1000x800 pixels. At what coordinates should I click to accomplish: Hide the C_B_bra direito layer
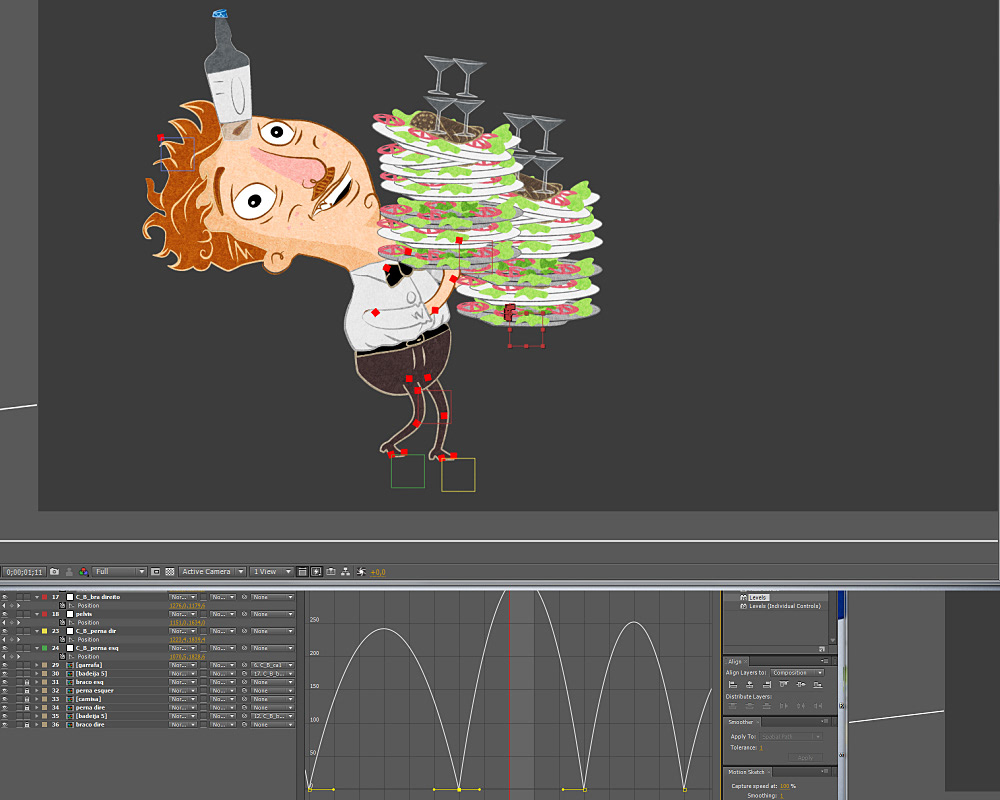click(5, 597)
